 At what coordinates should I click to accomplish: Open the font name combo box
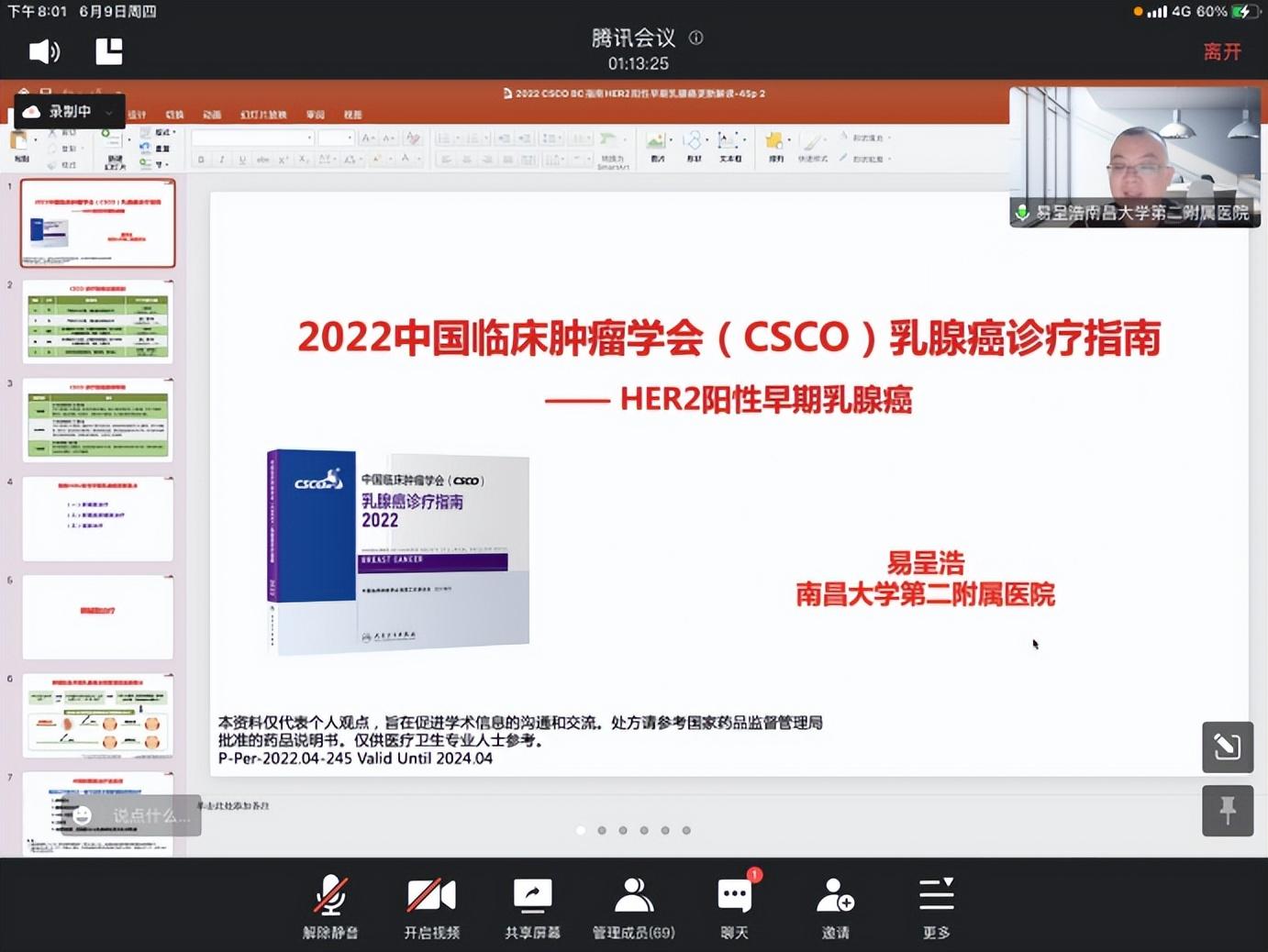(x=253, y=138)
